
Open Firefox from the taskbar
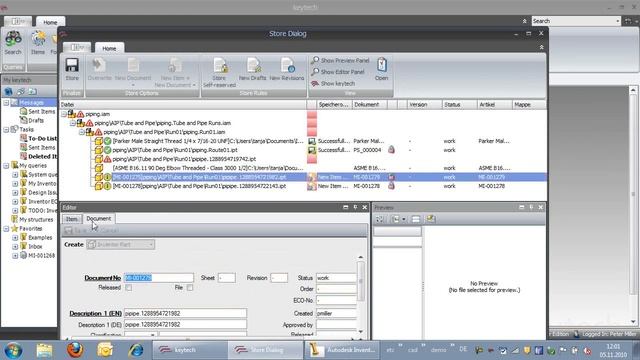click(x=75, y=350)
